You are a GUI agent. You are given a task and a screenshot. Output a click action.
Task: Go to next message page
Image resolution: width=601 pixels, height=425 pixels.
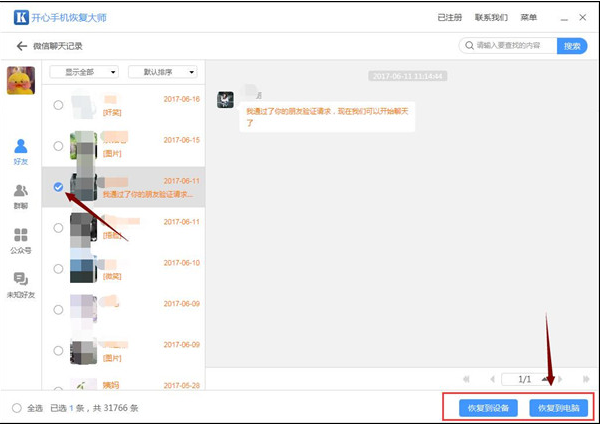[560, 379]
